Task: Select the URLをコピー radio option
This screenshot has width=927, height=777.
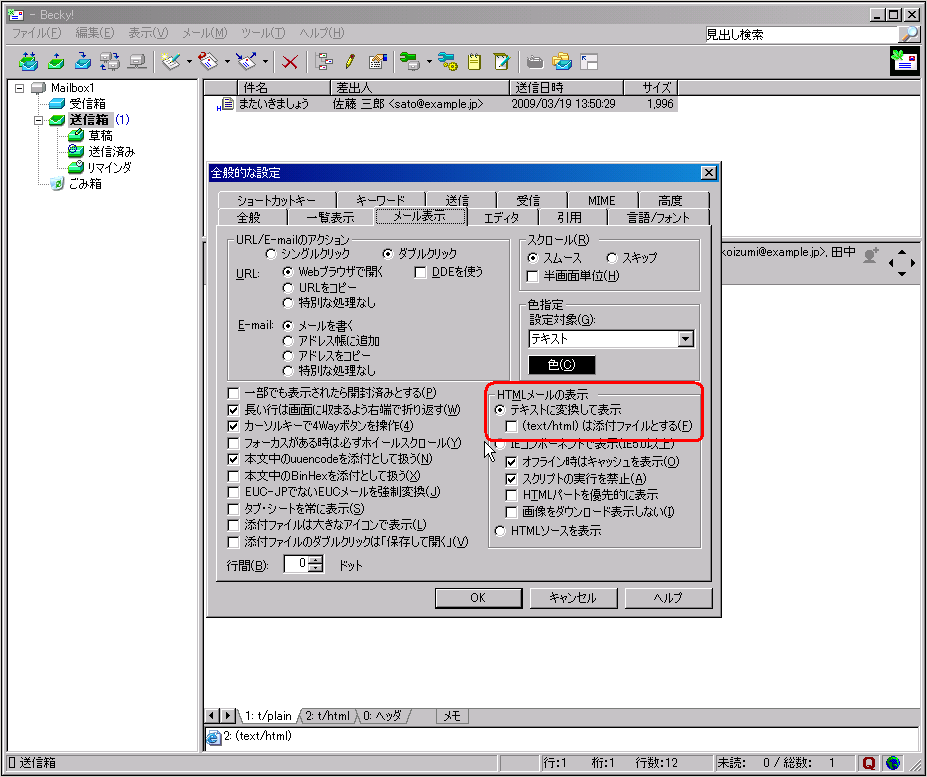Action: (288, 288)
